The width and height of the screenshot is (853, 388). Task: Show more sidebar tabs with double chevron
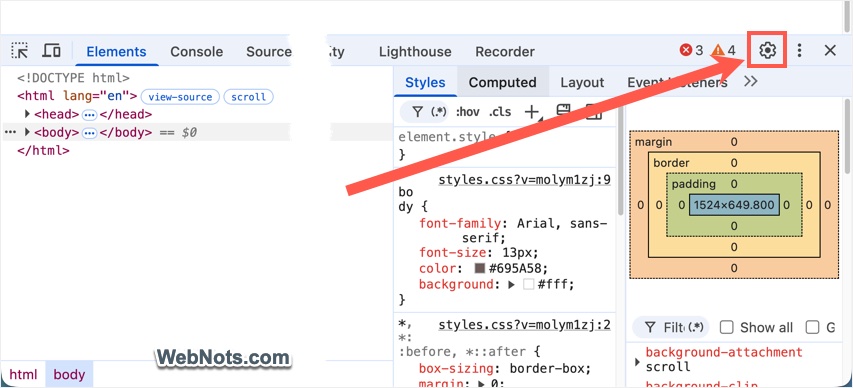click(x=751, y=82)
